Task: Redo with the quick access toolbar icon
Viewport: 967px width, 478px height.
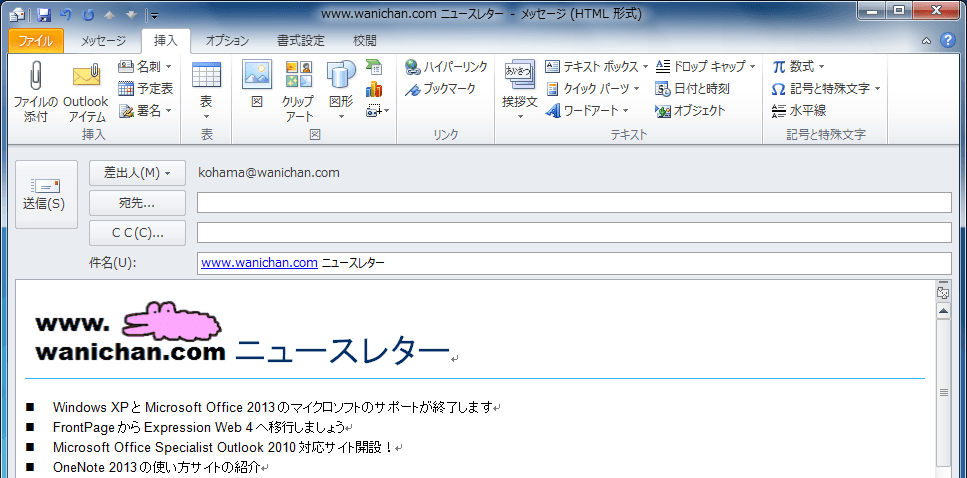Action: [x=88, y=14]
